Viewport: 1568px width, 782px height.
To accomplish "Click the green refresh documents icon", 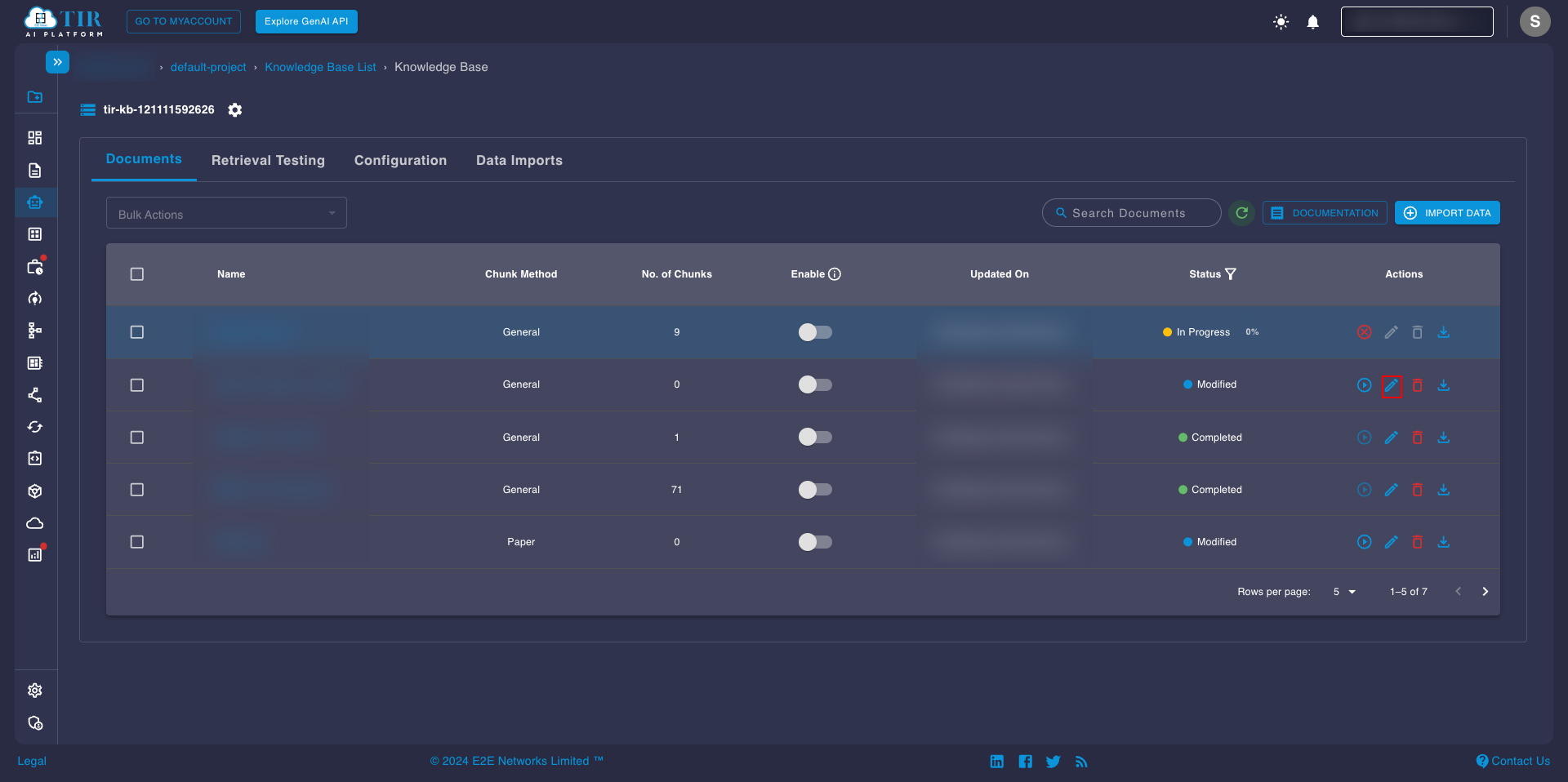I will pyautogui.click(x=1241, y=213).
